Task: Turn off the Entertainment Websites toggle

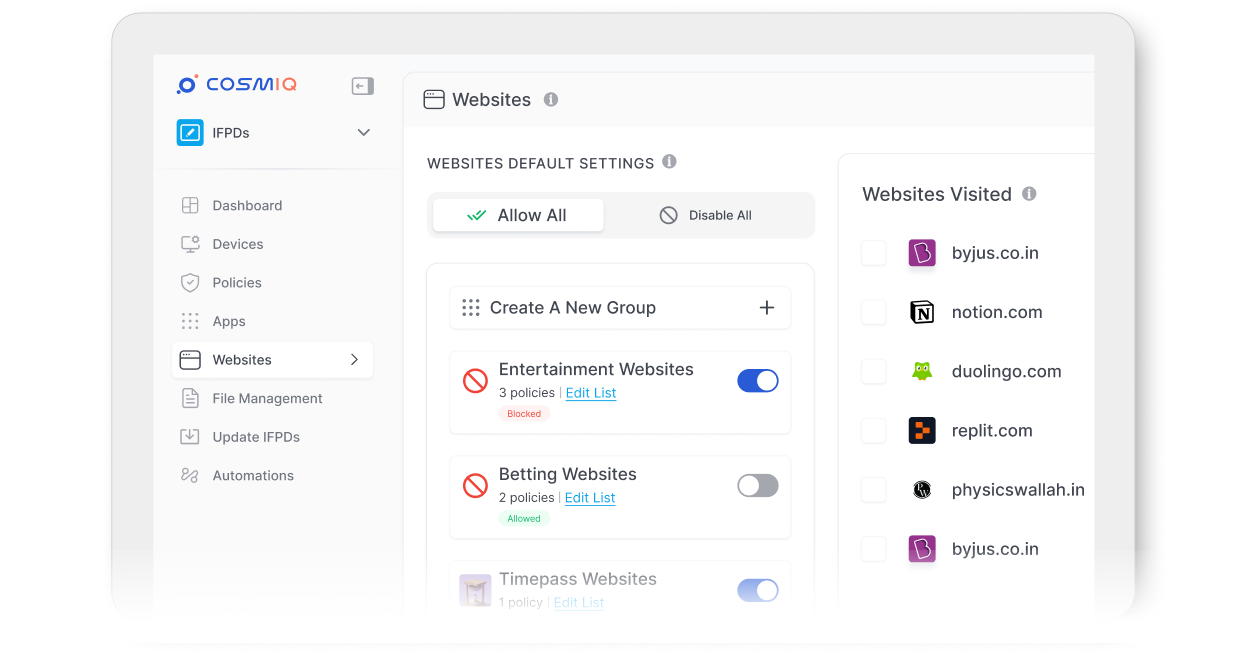Action: [757, 381]
